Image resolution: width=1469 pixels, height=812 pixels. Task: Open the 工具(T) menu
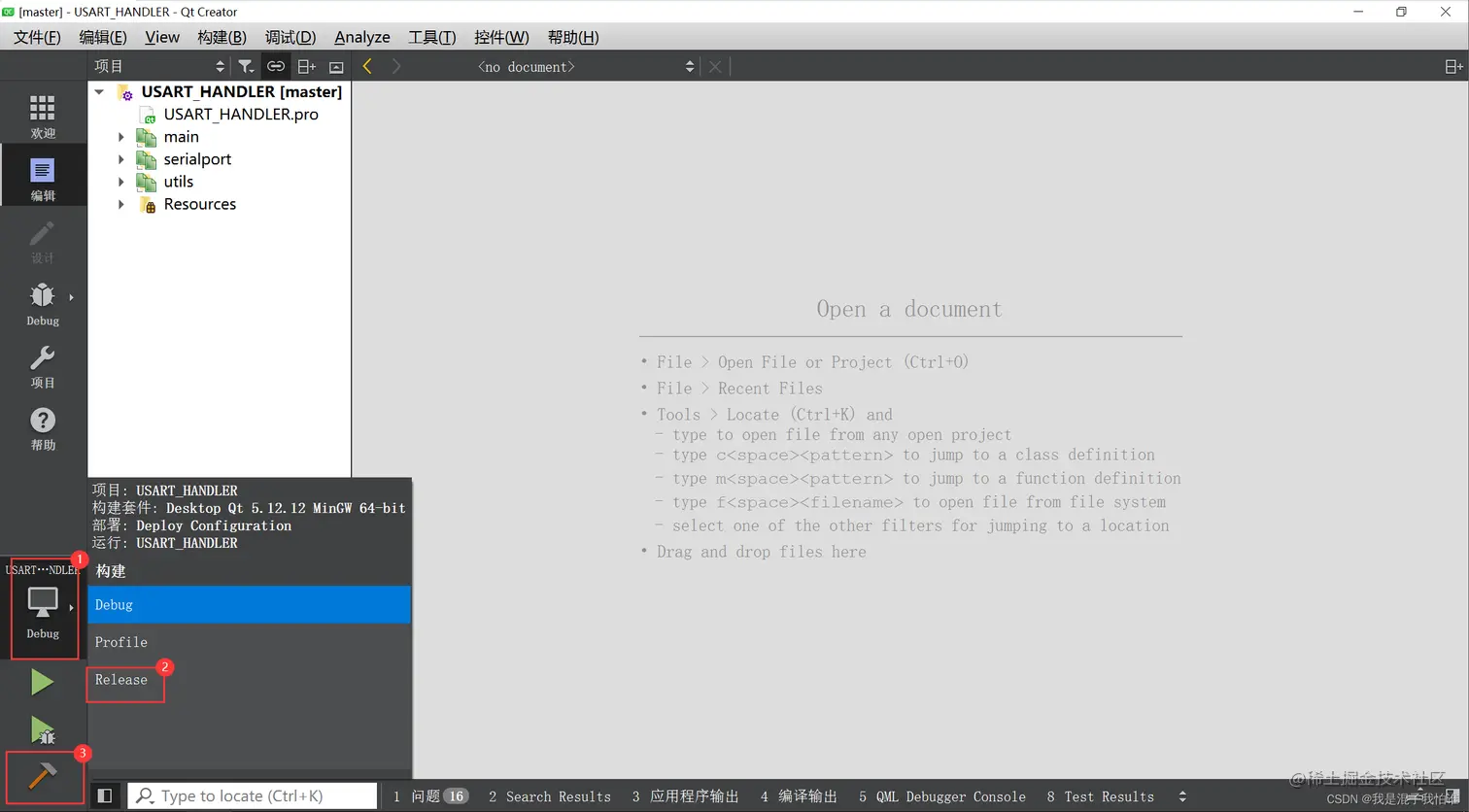tap(431, 37)
